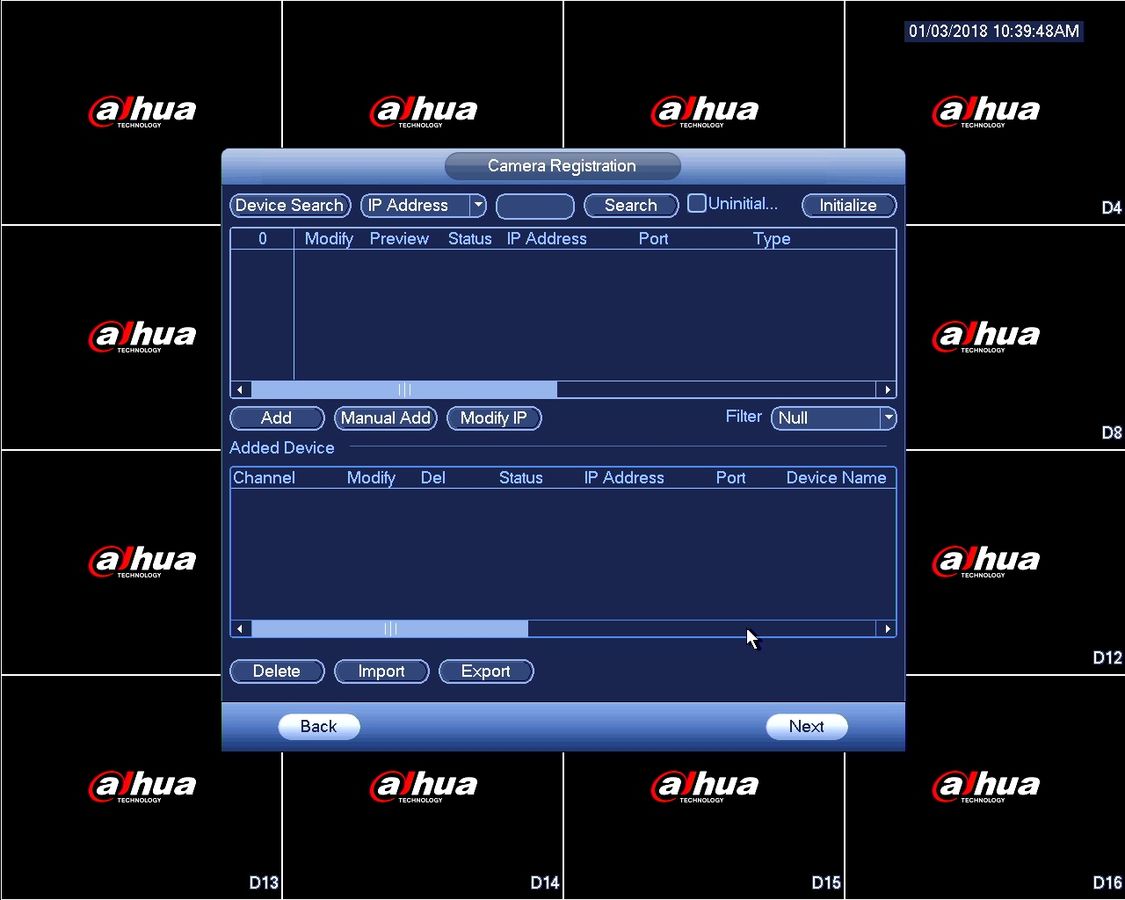Viewport: 1125px width, 900px height.
Task: Click the Del column header
Action: coord(433,478)
